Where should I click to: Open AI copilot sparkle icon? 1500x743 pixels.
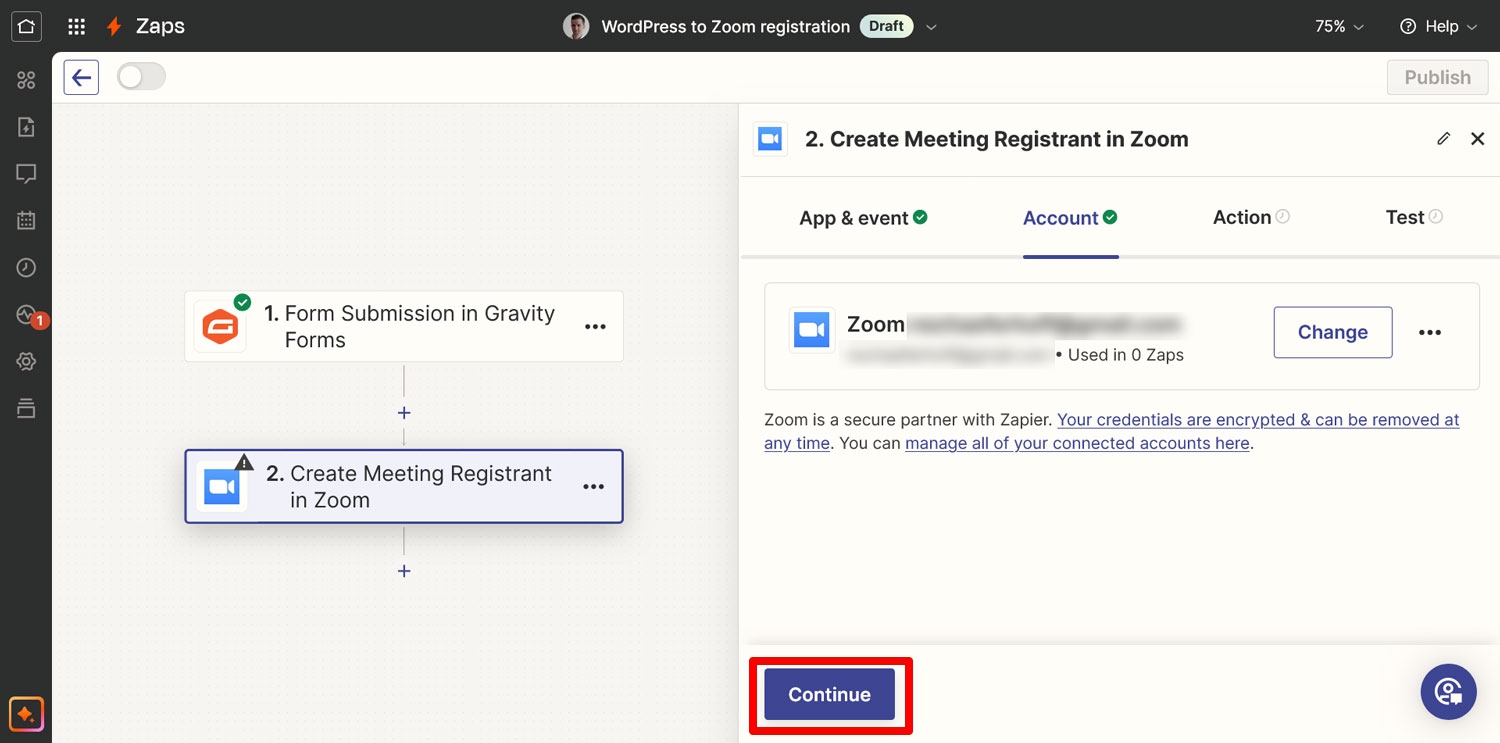pos(26,714)
